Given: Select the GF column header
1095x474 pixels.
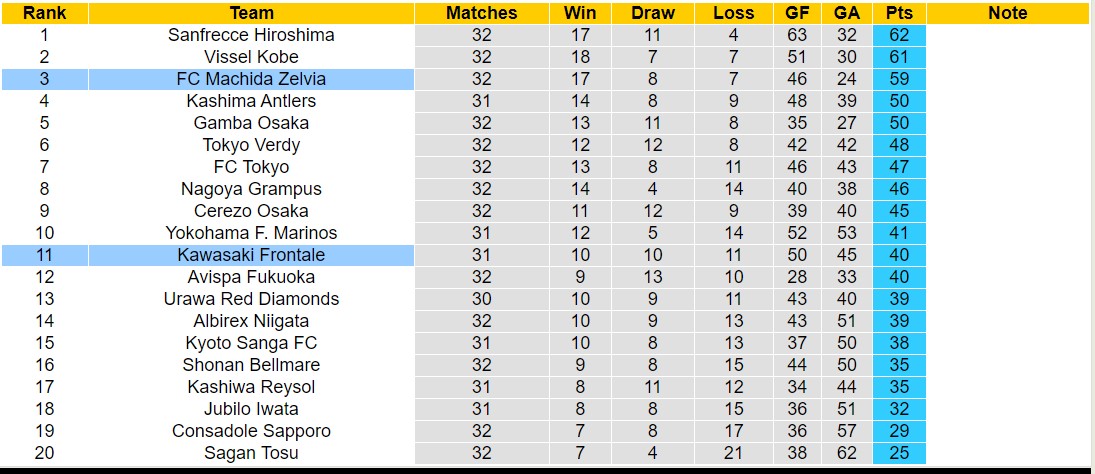Looking at the screenshot, I should tap(798, 13).
